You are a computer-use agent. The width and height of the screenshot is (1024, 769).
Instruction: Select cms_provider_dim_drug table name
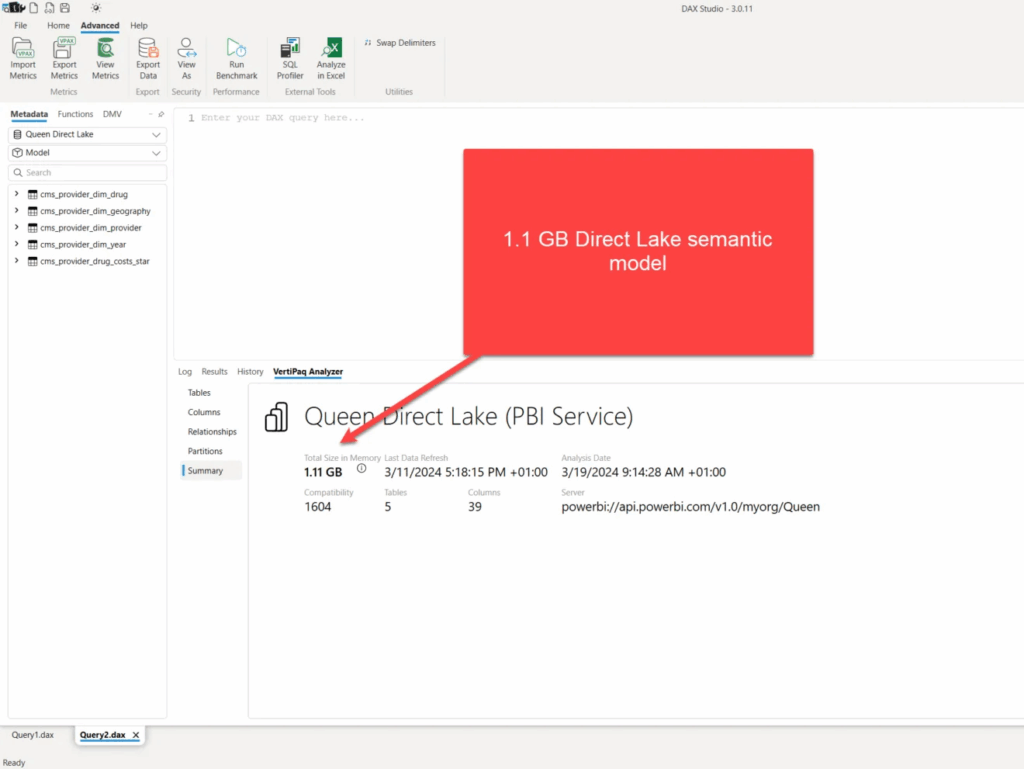(84, 195)
